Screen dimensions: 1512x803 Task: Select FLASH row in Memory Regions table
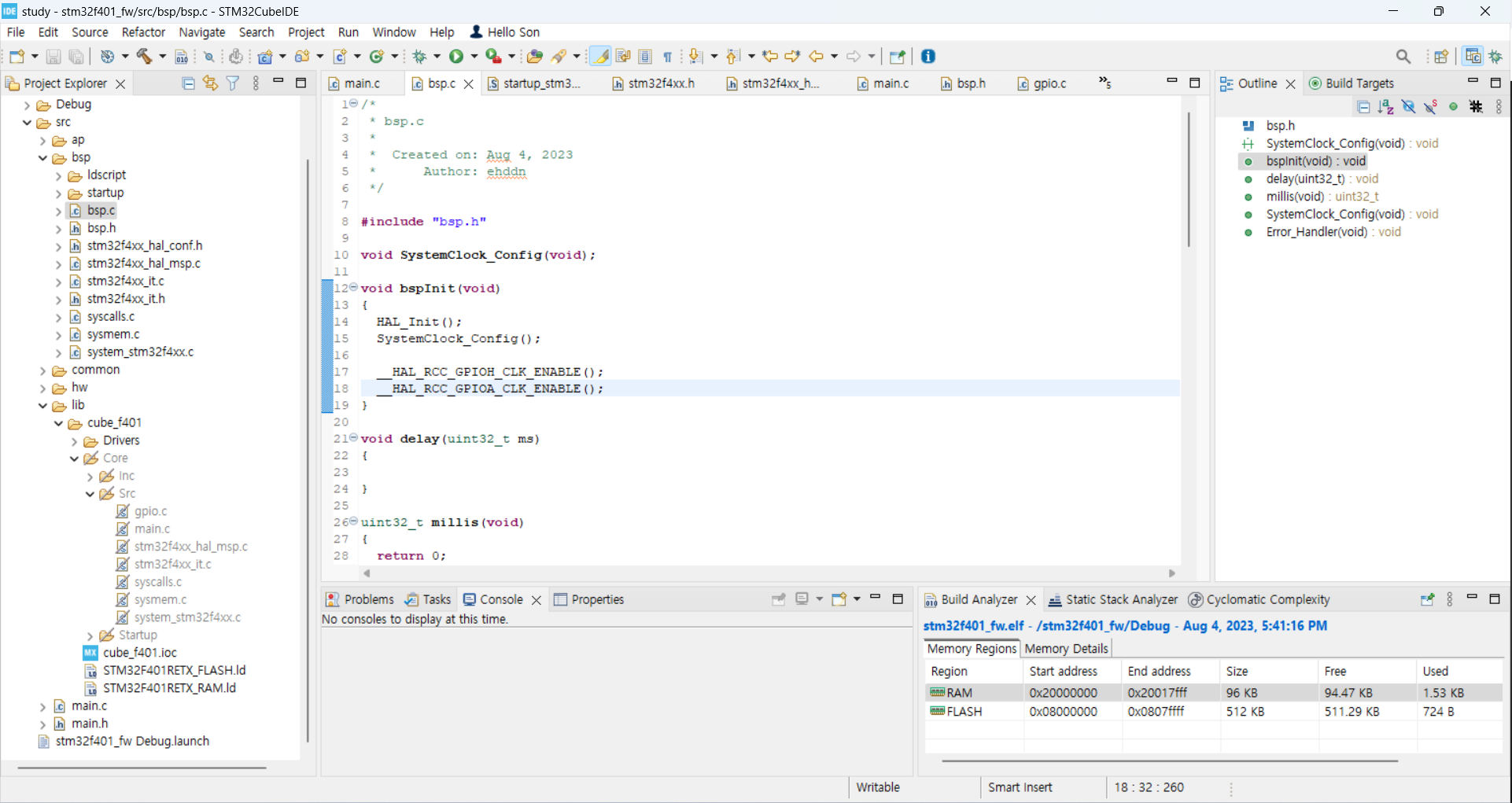tap(1213, 712)
